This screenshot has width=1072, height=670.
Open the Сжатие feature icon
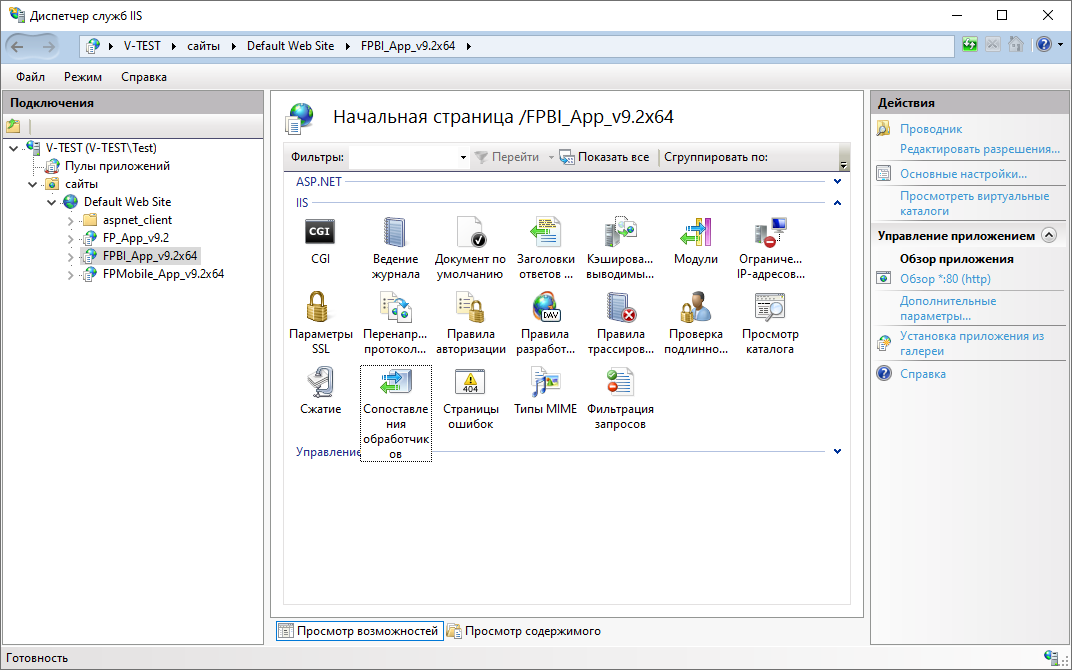320,381
